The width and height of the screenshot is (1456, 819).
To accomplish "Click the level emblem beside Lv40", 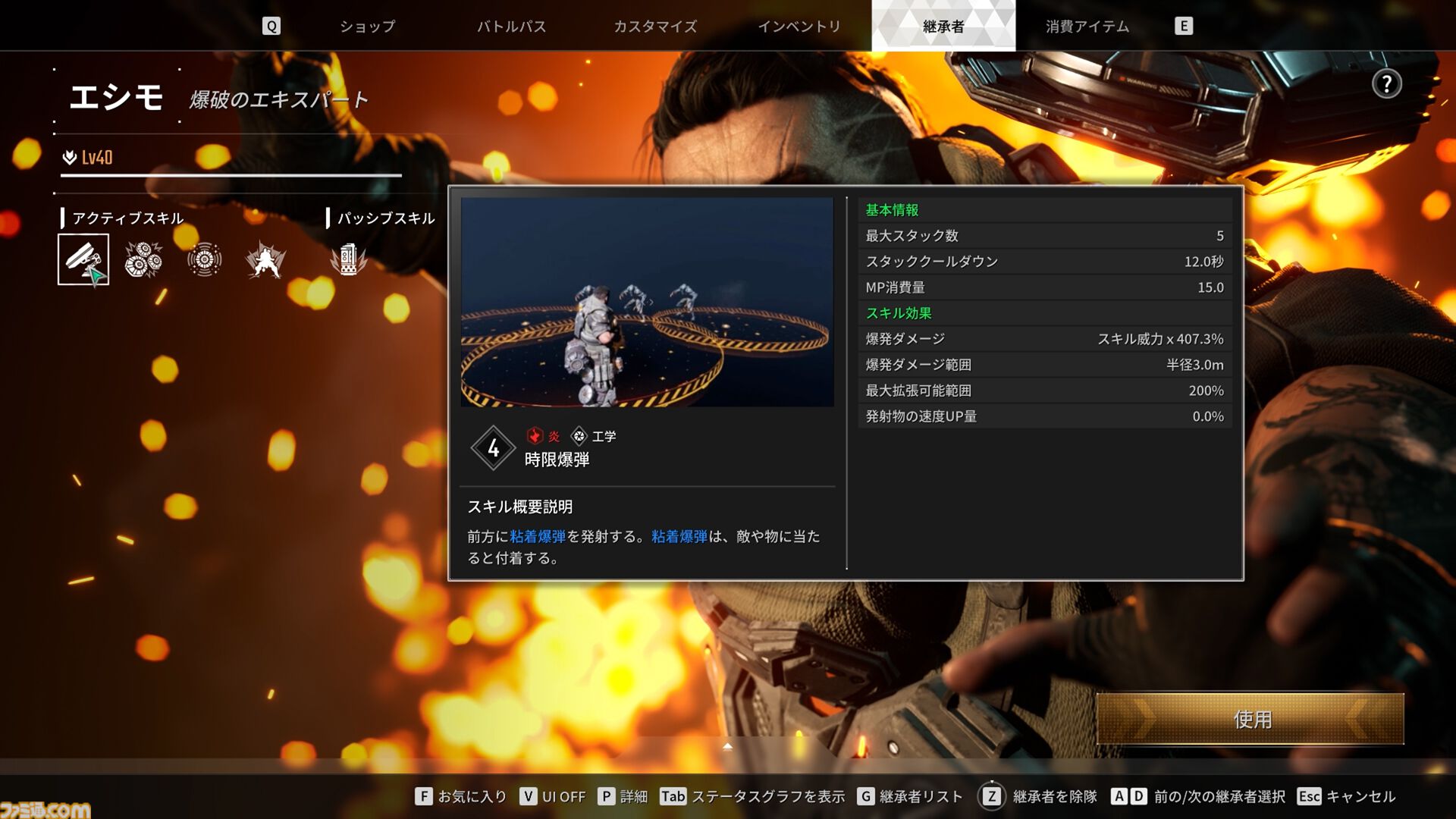I will pyautogui.click(x=70, y=157).
